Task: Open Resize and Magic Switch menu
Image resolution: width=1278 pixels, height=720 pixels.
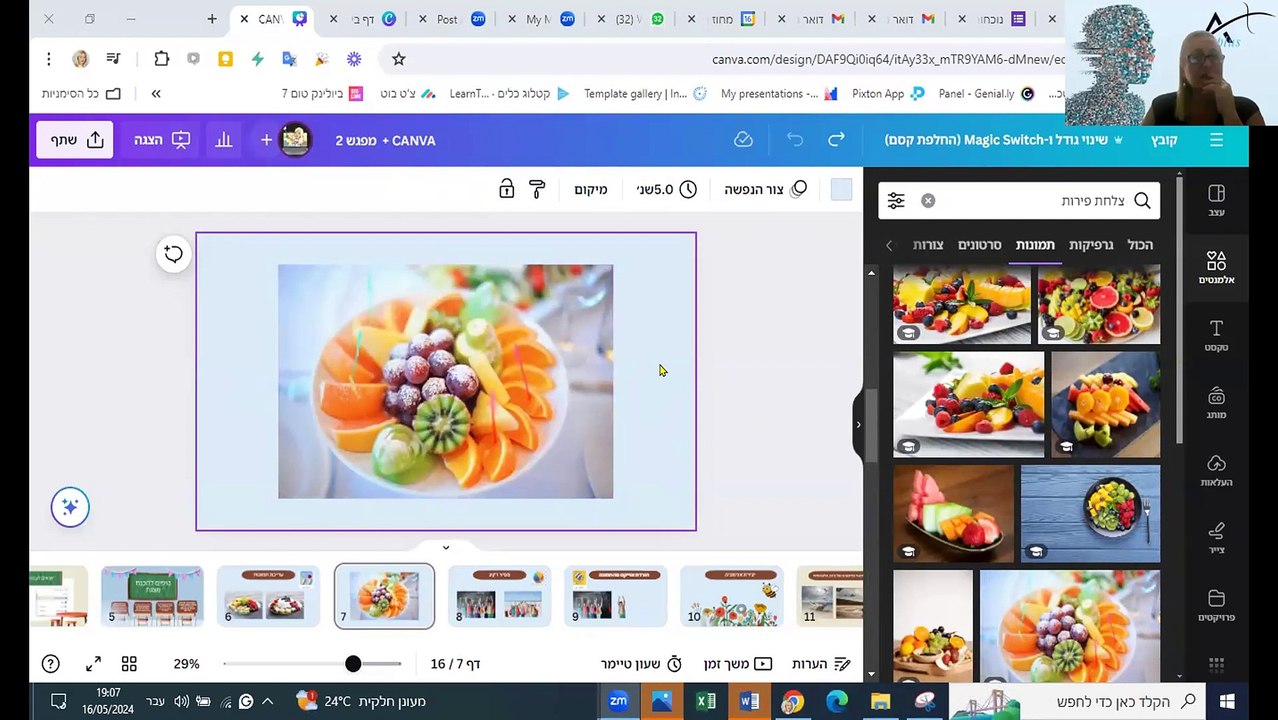Action: click(x=1003, y=140)
